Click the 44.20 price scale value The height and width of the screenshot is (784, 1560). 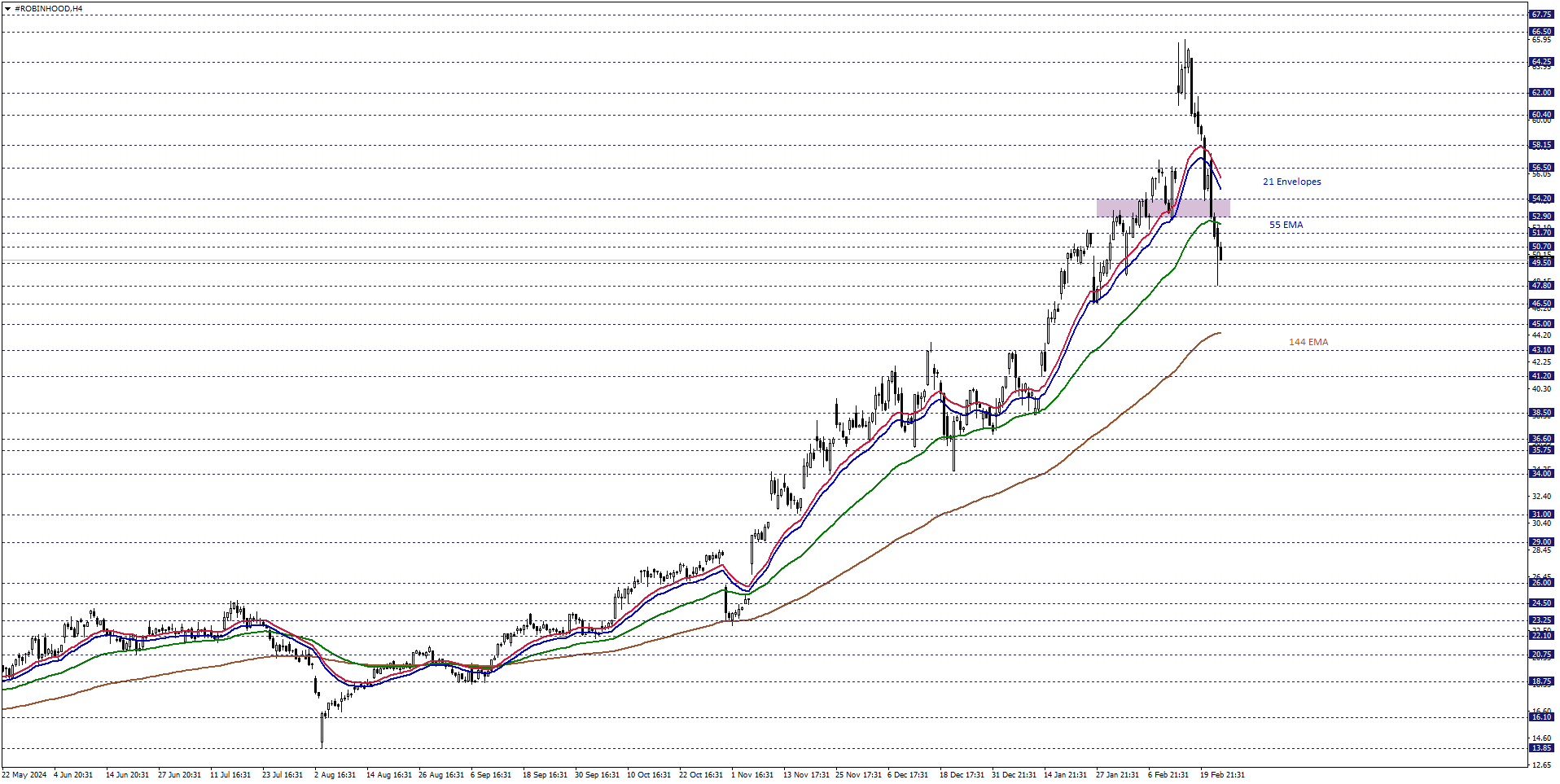click(1541, 335)
